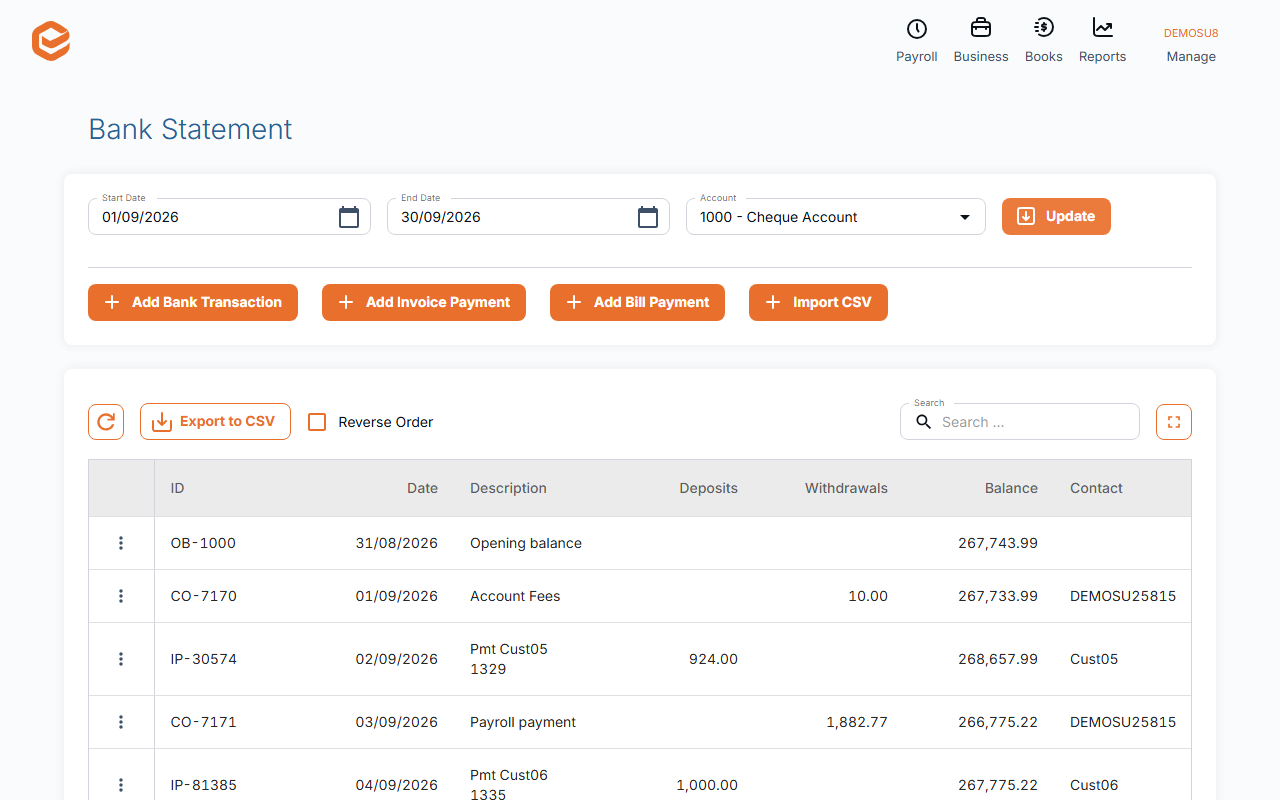Open row actions for CO-7171
Viewport: 1280px width, 800px height.
(x=121, y=722)
